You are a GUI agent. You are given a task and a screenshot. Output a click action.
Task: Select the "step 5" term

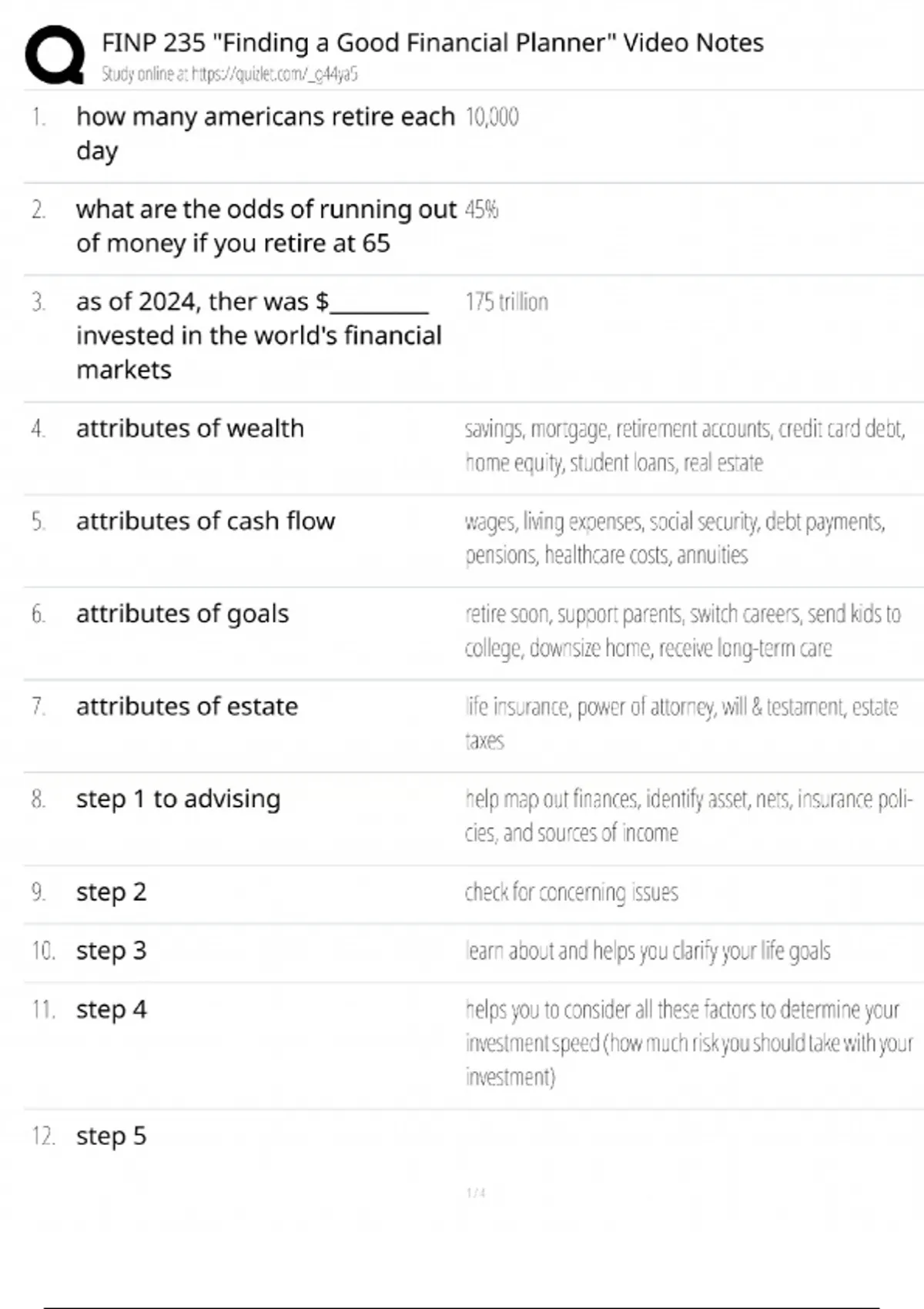tap(111, 1136)
